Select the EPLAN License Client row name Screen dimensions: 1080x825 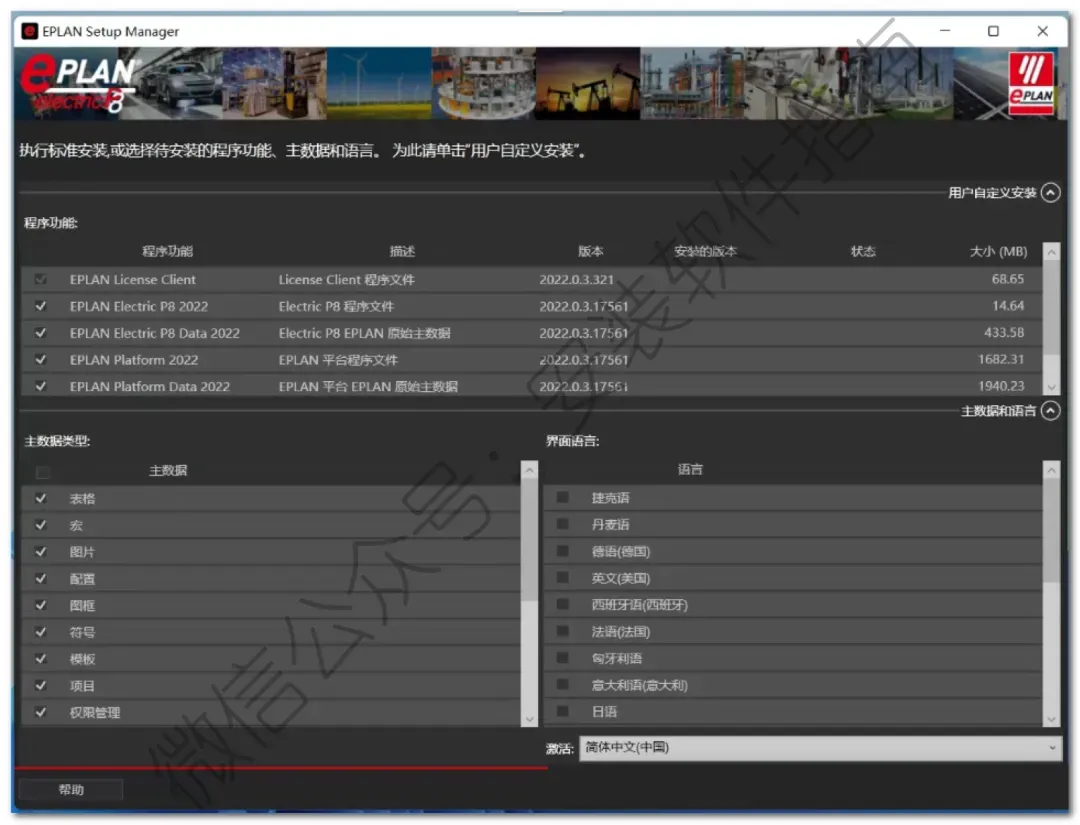click(132, 280)
